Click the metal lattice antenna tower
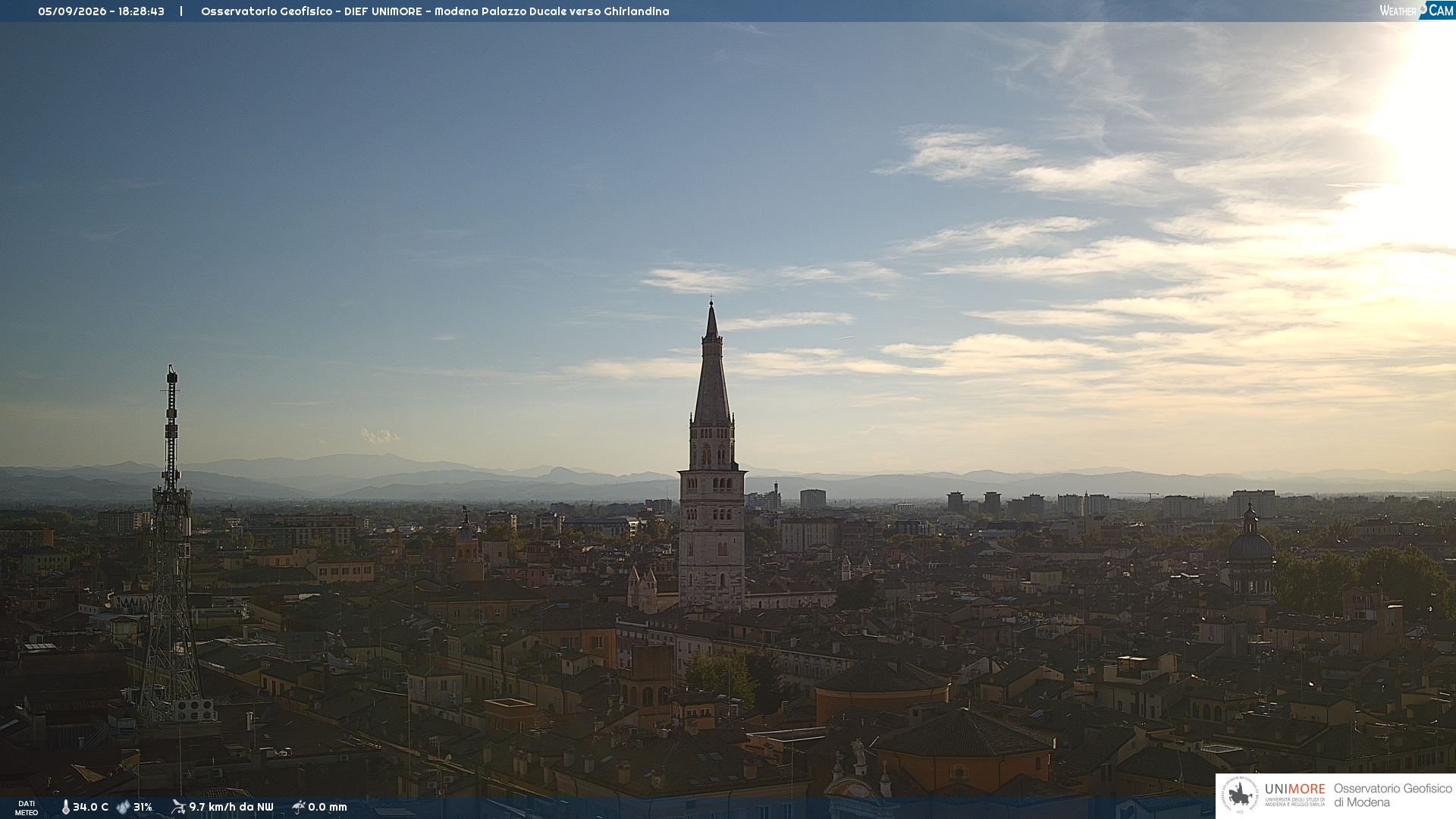 tap(171, 546)
